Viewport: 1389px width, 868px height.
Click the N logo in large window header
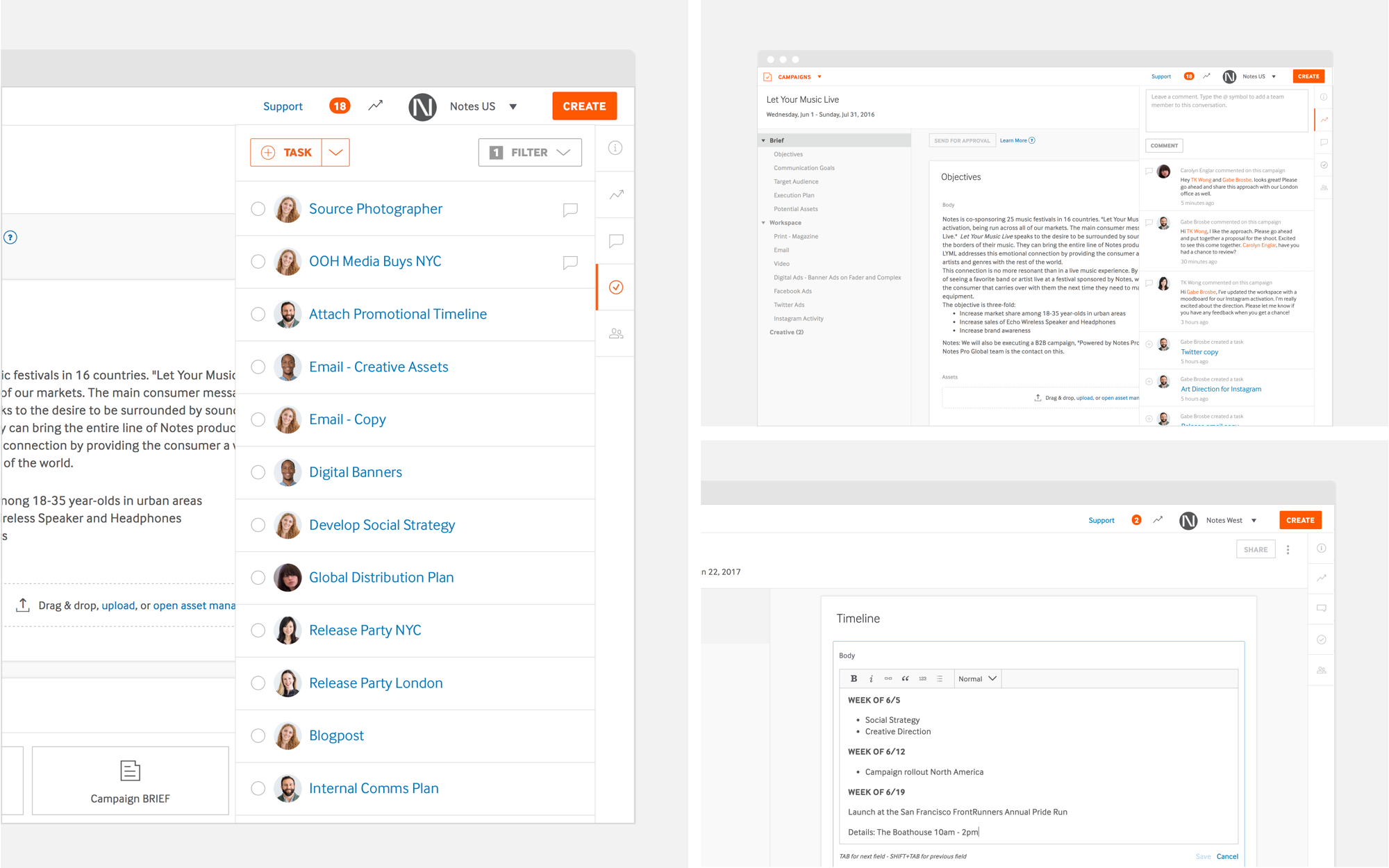tap(422, 106)
